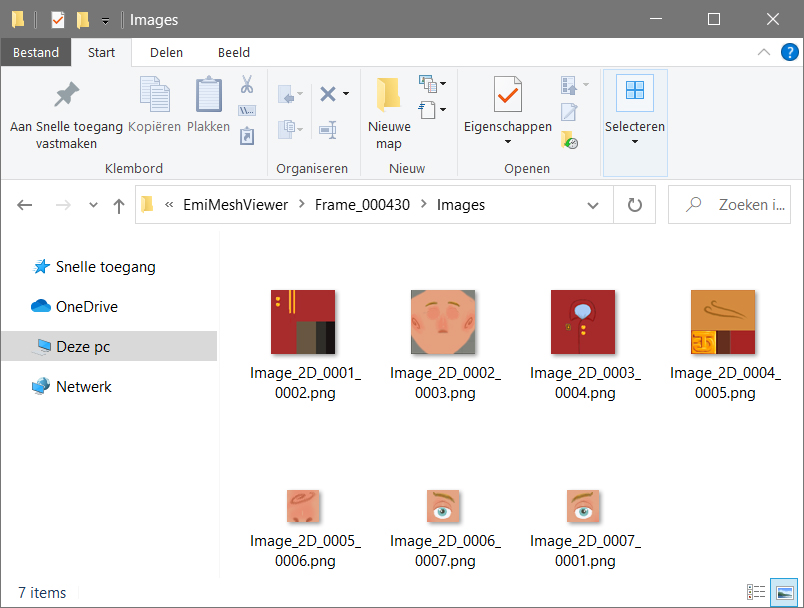This screenshot has width=804, height=608.
Task: Pin to Snelle toegang with the pushpin icon
Action: [x=67, y=94]
